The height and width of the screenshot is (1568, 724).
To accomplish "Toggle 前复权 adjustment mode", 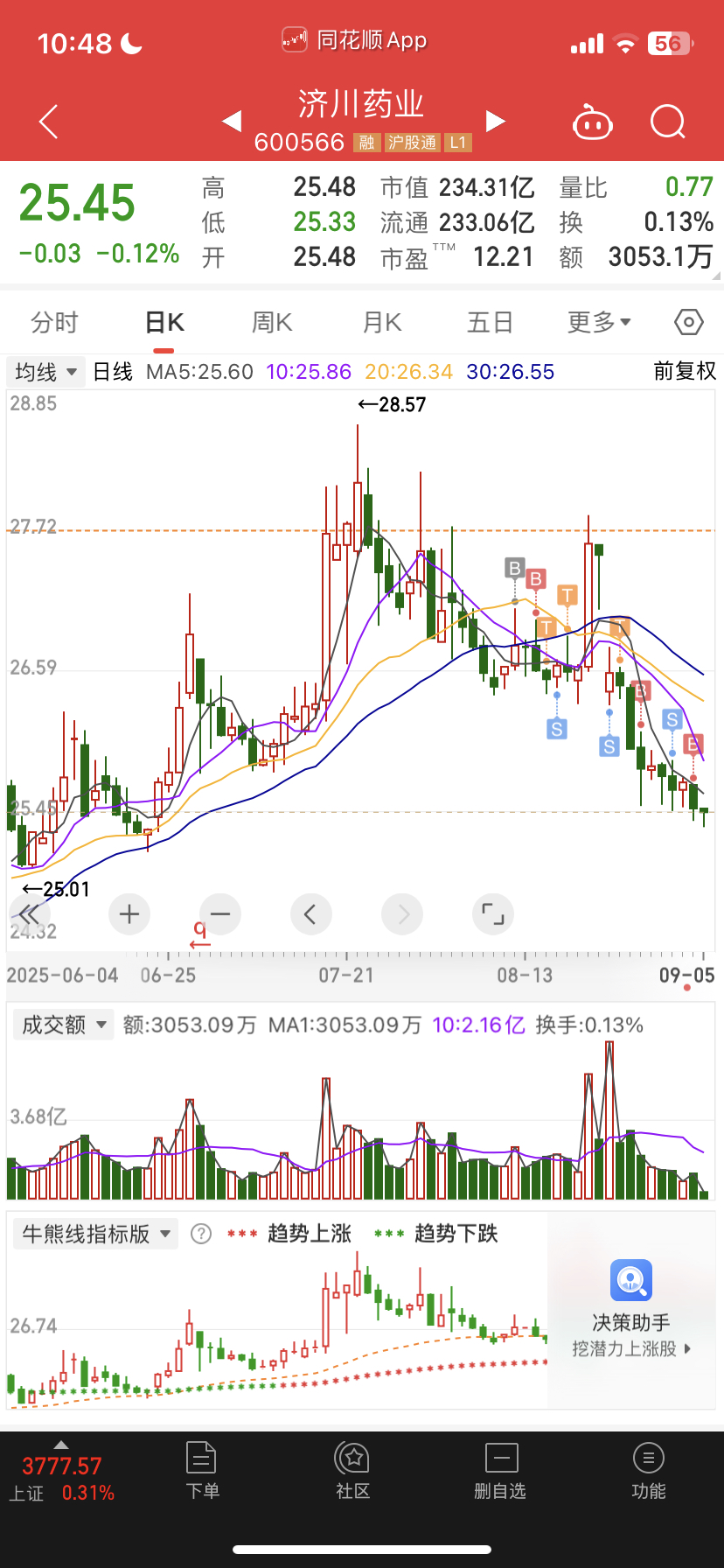I will pyautogui.click(x=685, y=371).
